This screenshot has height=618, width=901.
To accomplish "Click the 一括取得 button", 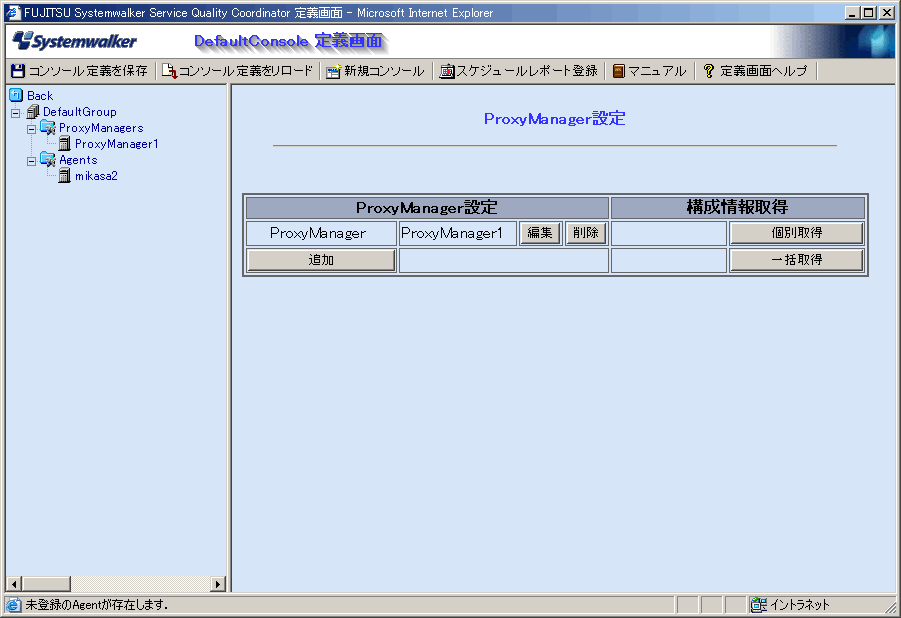I will (x=796, y=260).
